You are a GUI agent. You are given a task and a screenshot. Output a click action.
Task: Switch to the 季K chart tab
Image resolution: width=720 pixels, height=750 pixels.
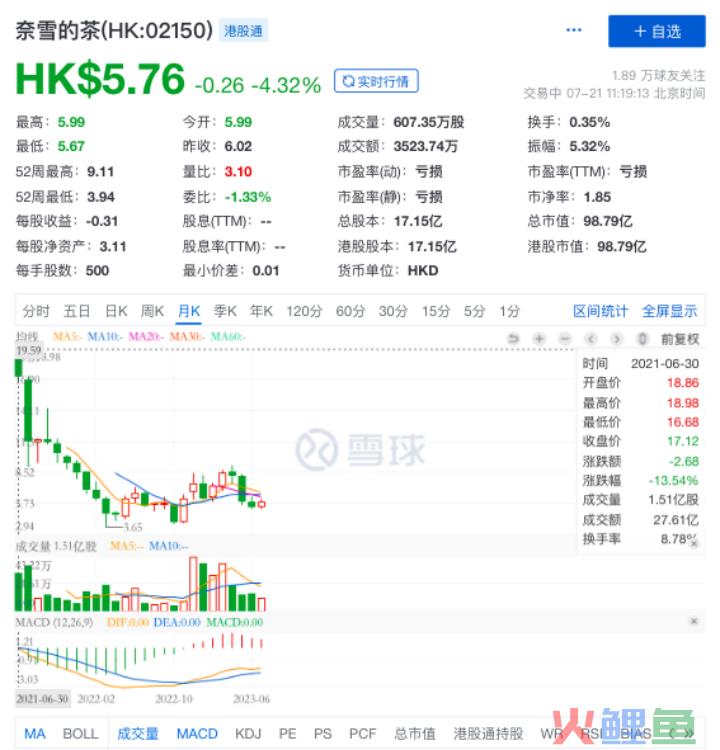pos(225,311)
